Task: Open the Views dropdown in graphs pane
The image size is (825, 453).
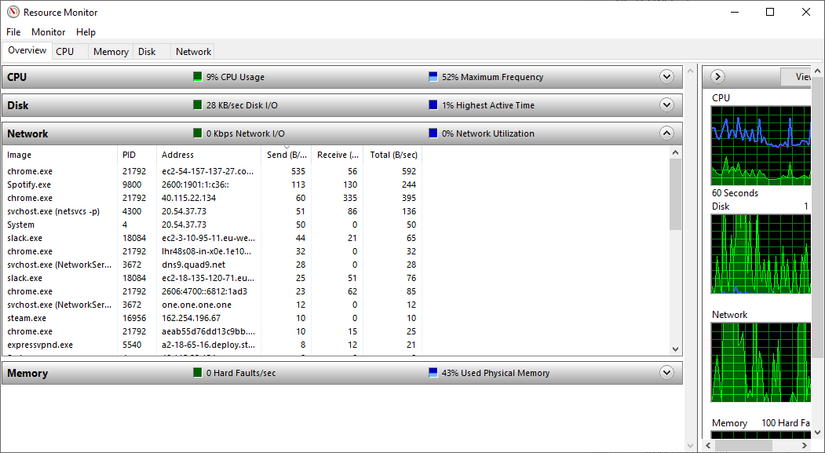Action: tap(796, 77)
